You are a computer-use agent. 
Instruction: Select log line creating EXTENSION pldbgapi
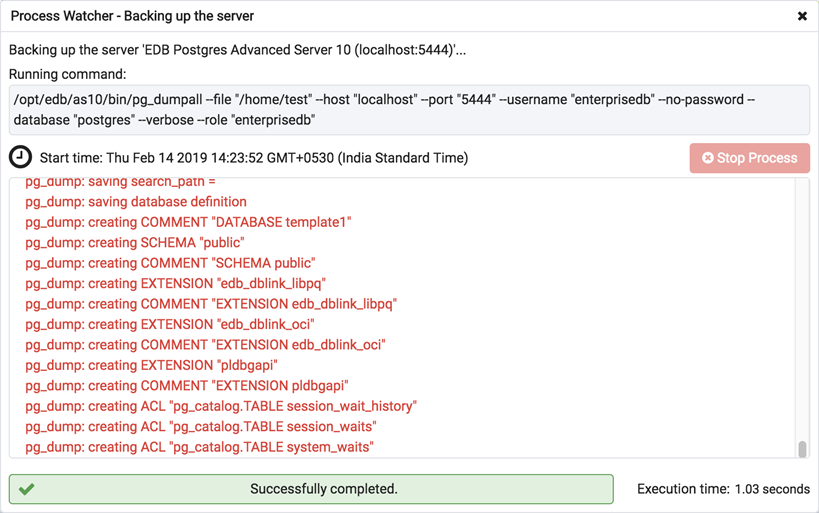[x=151, y=365]
